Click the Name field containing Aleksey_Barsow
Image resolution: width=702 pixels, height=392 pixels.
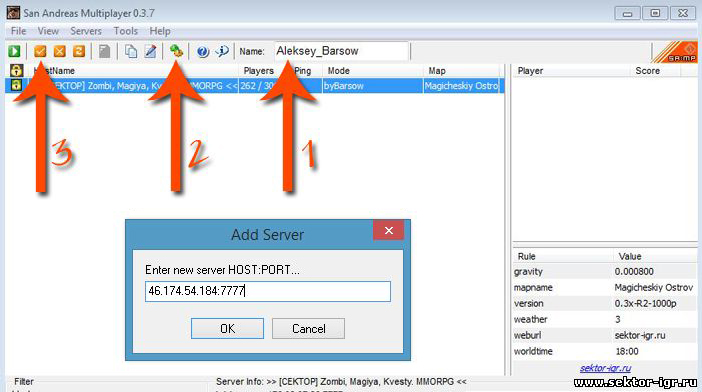342,51
